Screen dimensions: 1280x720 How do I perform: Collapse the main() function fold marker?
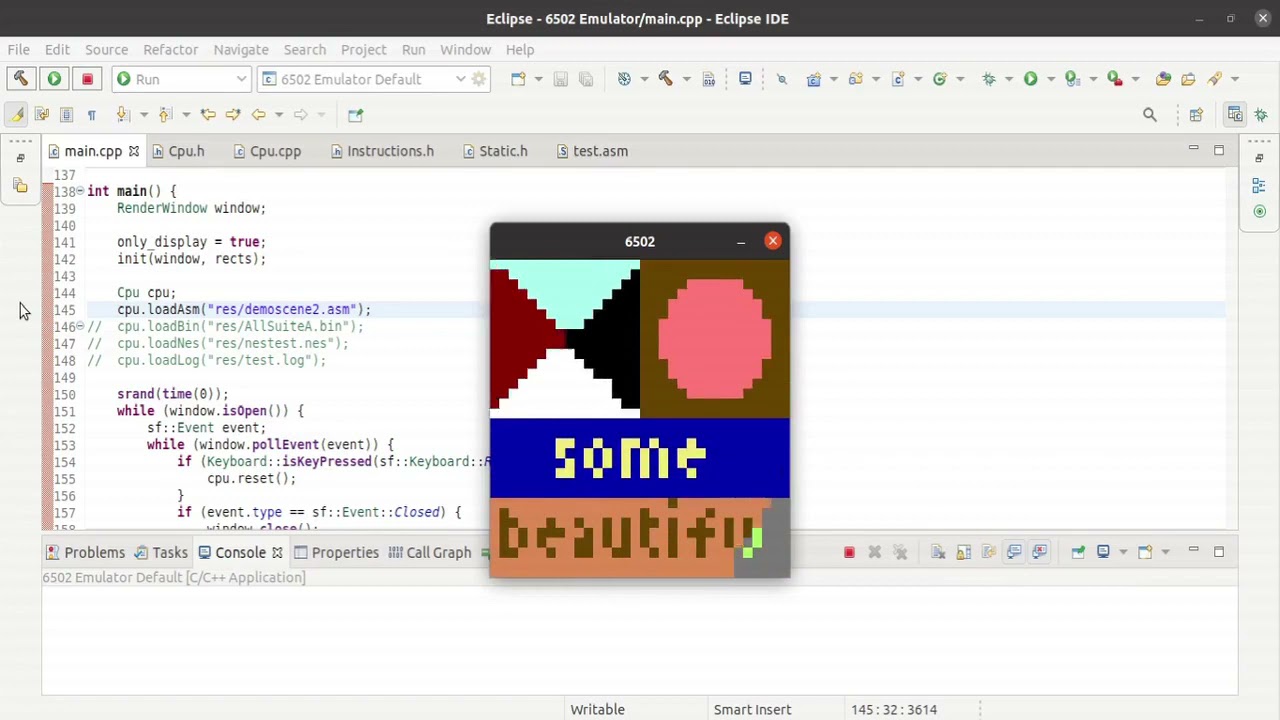[80, 191]
